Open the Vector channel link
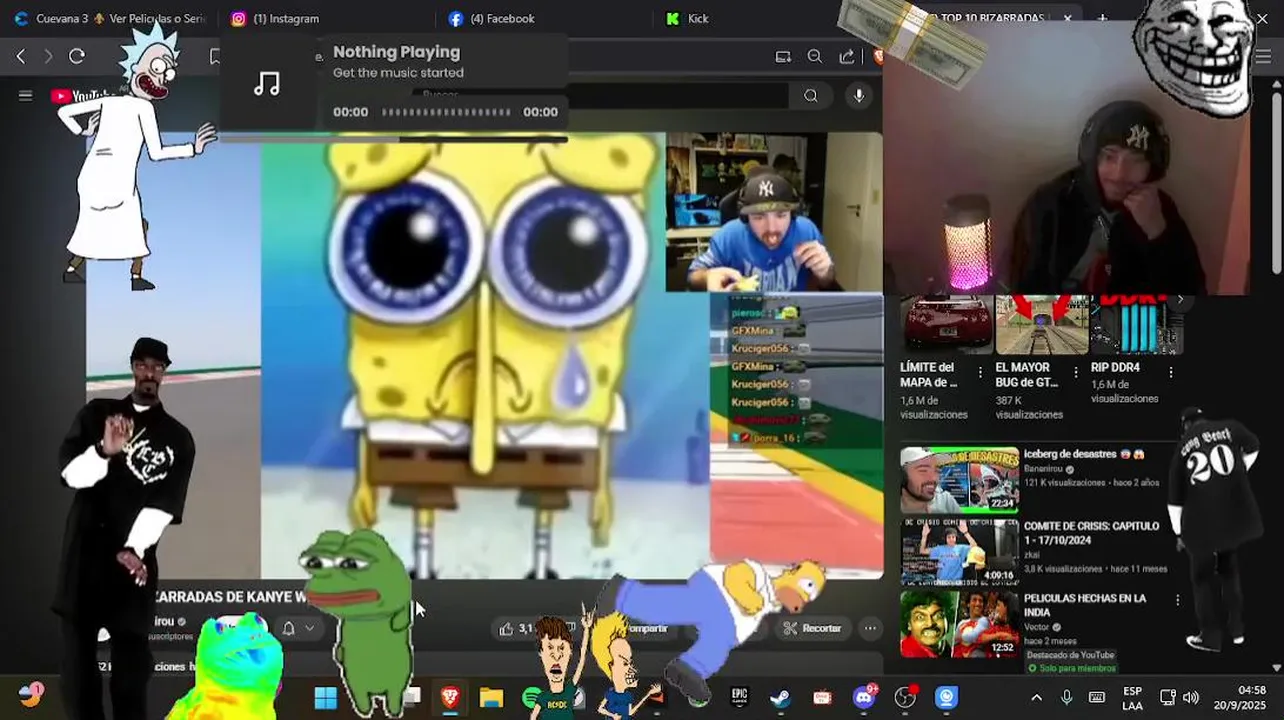The width and height of the screenshot is (1284, 720). pos(1037,627)
